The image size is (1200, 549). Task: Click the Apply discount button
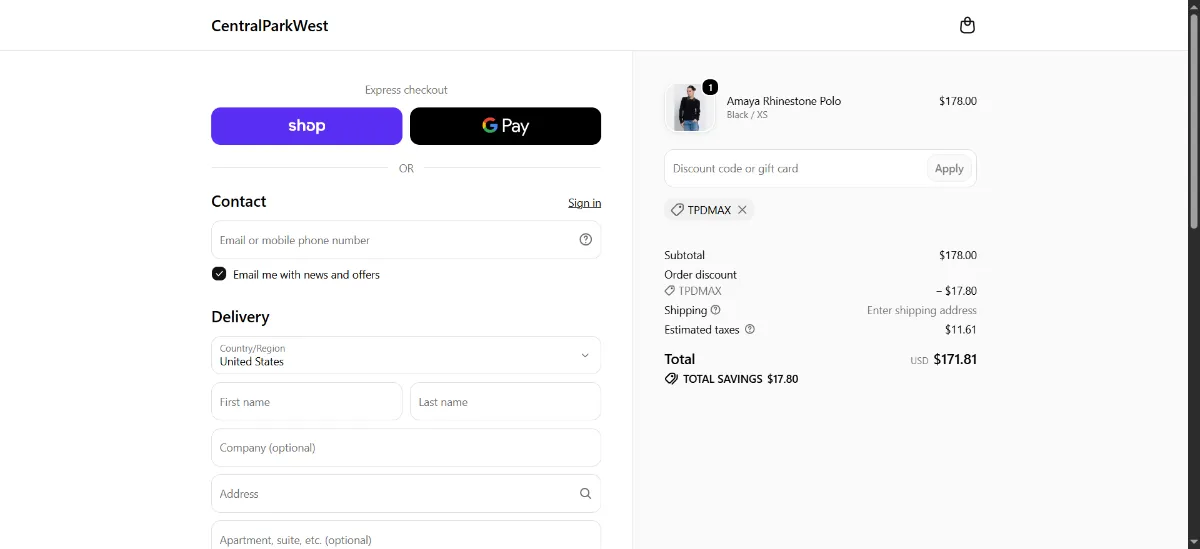(949, 168)
